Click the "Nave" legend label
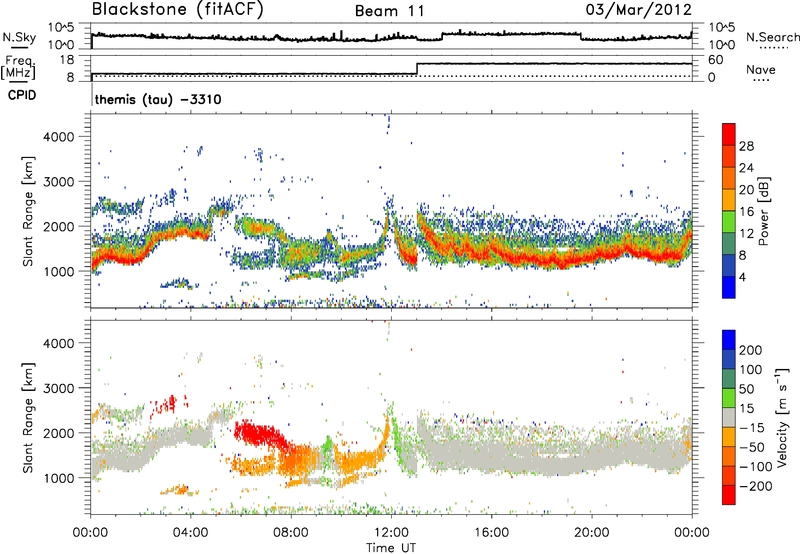 click(x=760, y=70)
